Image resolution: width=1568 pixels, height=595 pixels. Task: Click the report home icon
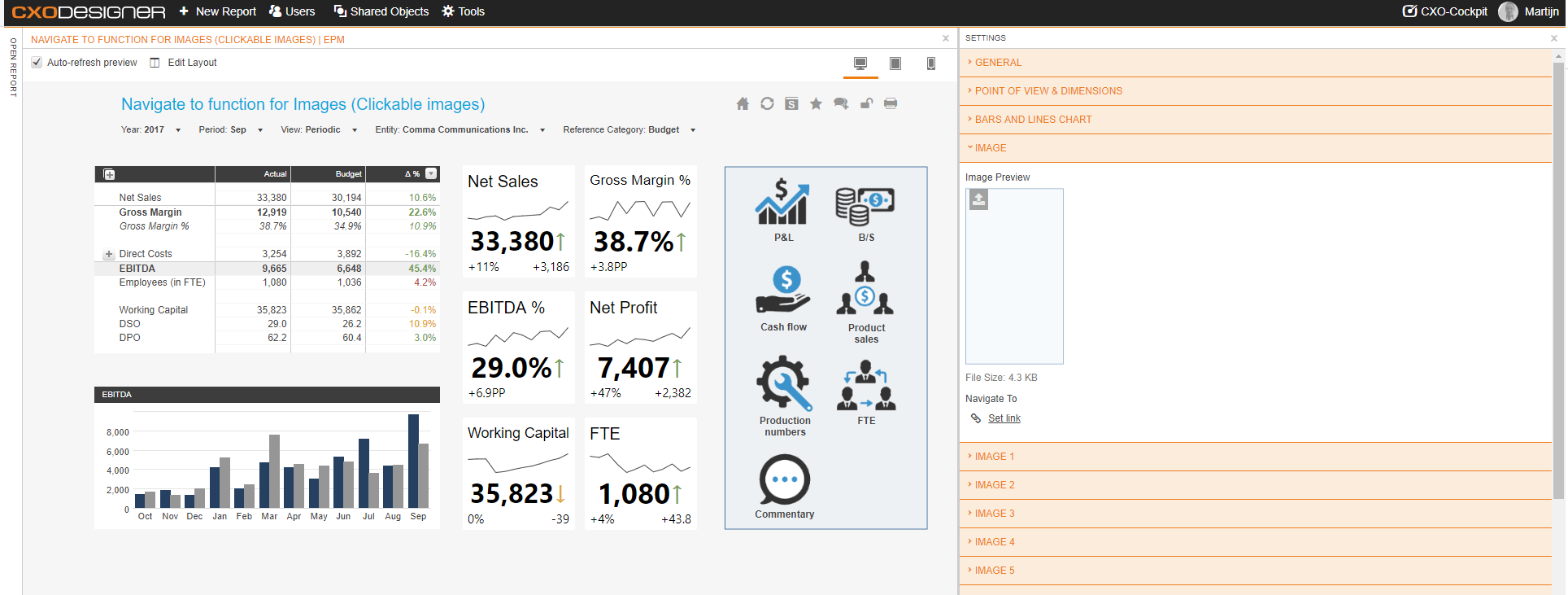click(x=743, y=103)
